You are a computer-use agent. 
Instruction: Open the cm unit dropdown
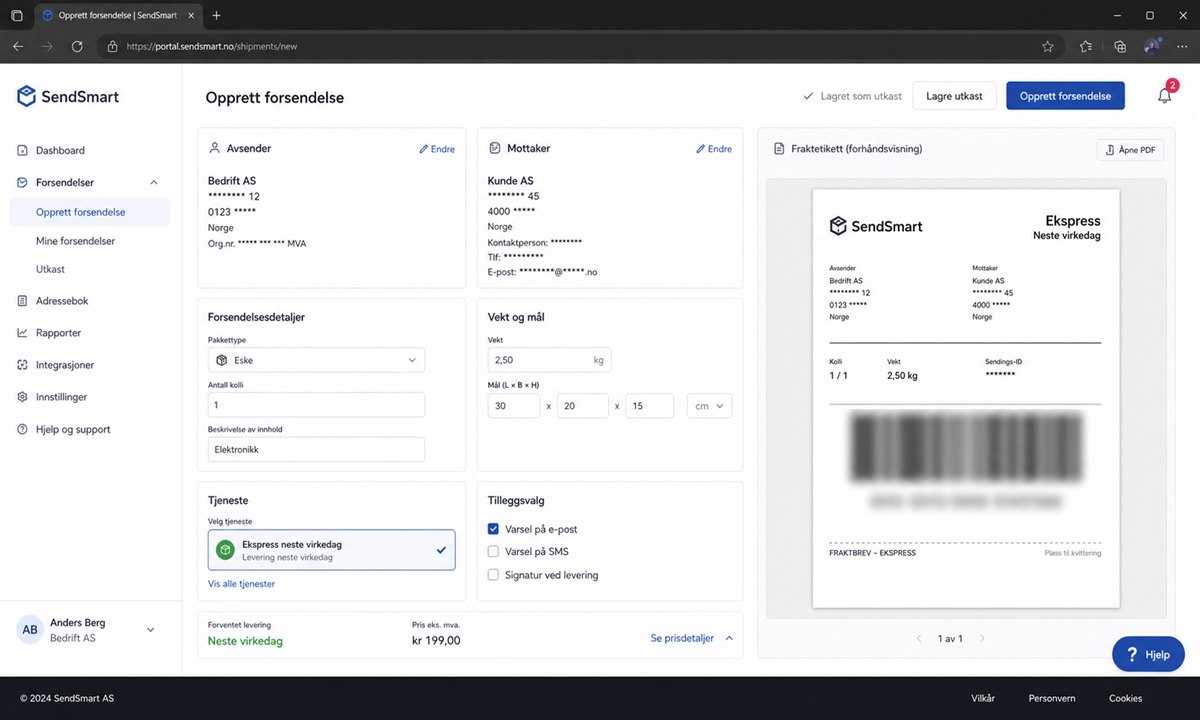(x=710, y=406)
